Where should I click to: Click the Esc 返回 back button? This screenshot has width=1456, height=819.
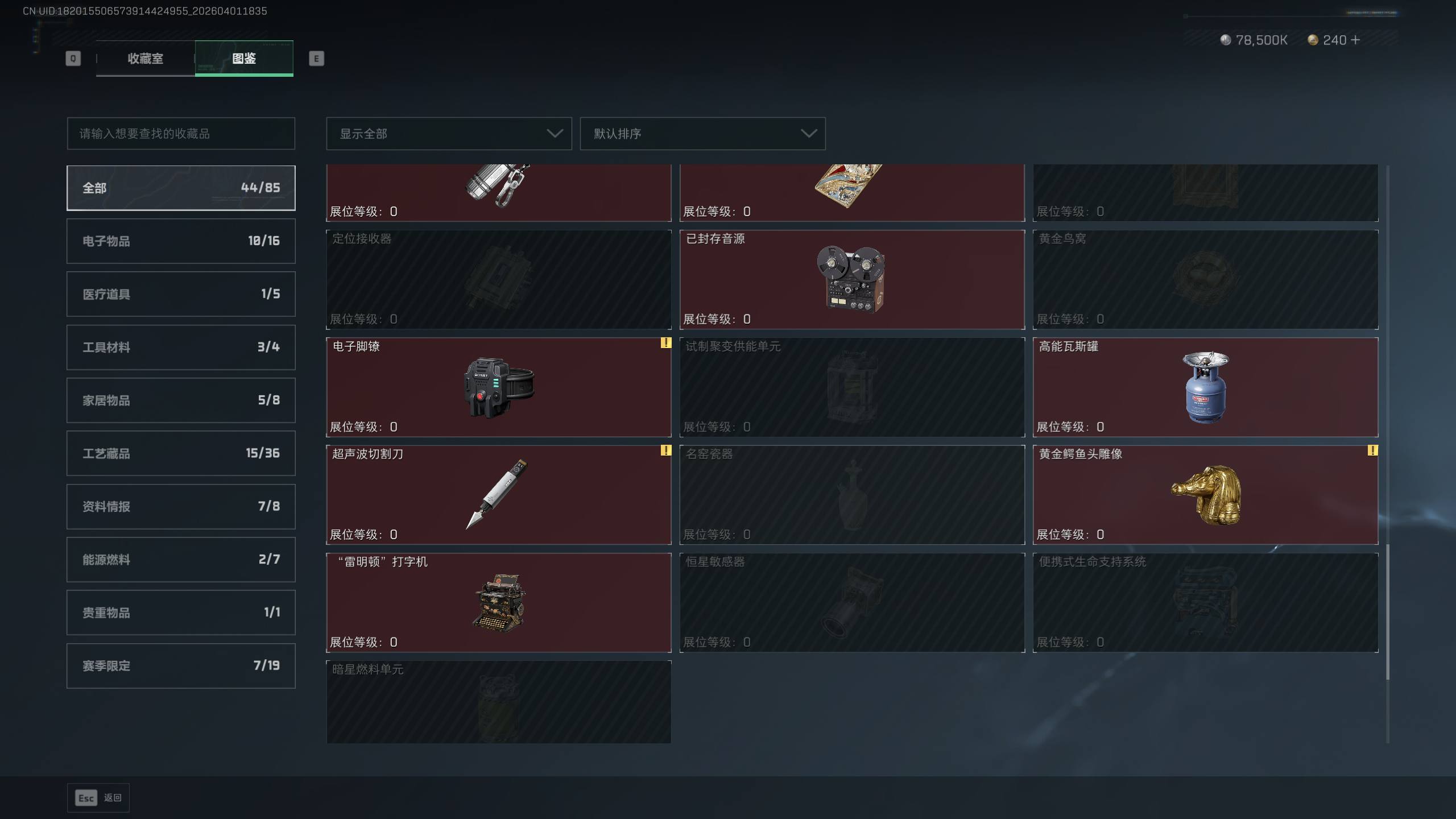click(98, 798)
